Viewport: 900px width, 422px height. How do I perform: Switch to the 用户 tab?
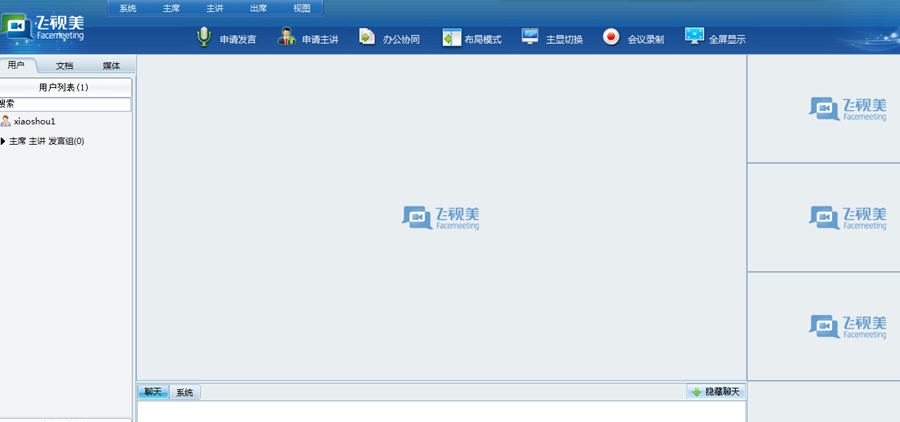[x=17, y=65]
